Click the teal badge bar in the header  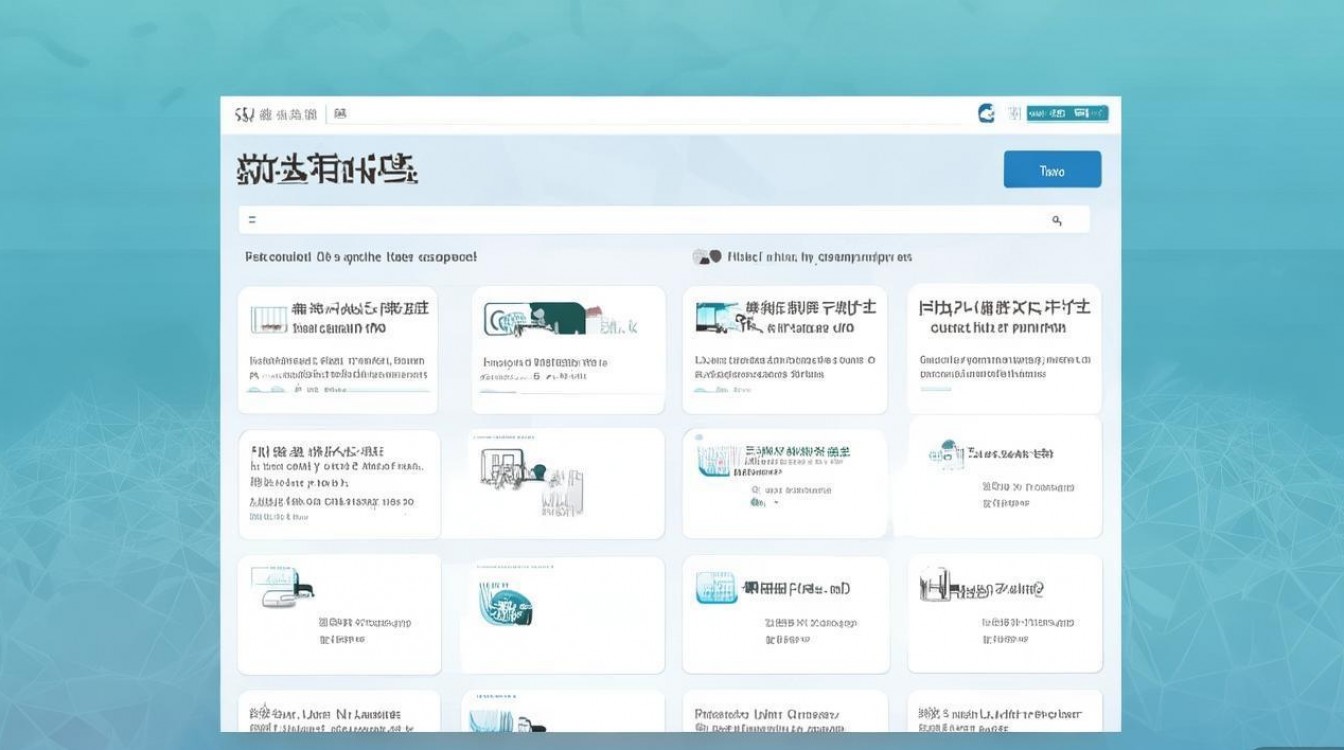(1067, 114)
